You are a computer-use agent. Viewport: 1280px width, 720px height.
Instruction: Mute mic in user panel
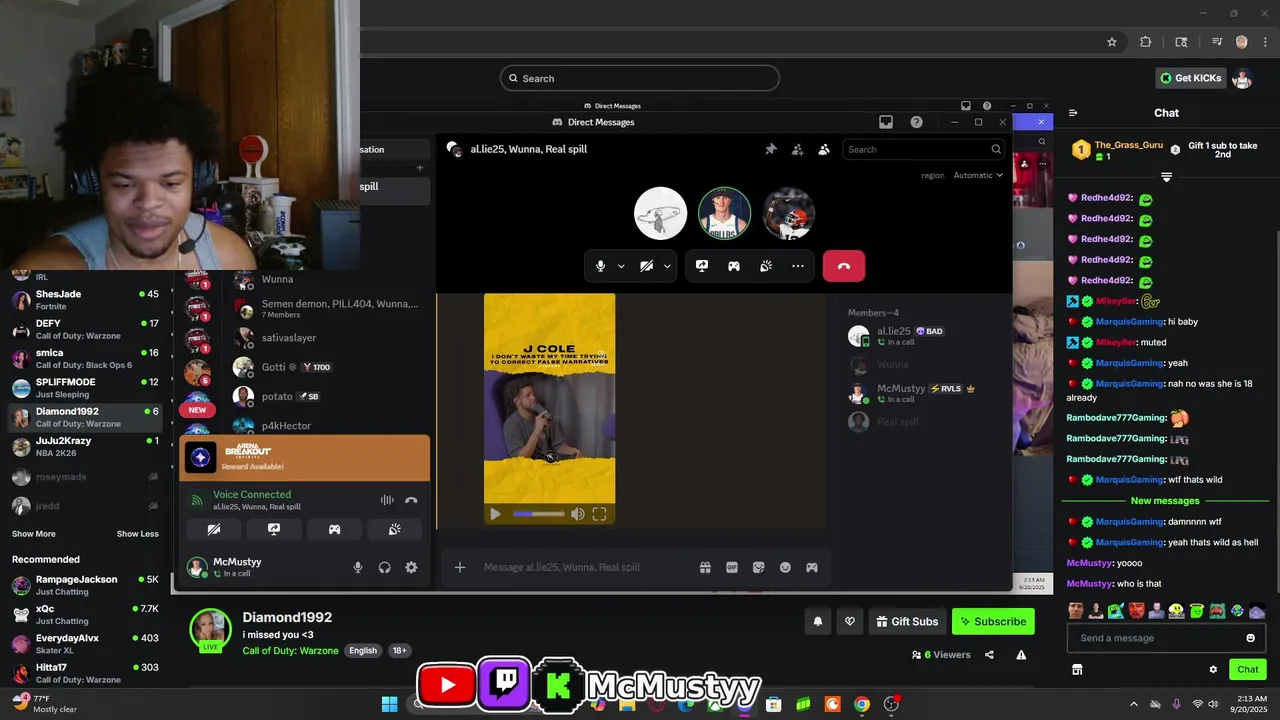pos(358,567)
